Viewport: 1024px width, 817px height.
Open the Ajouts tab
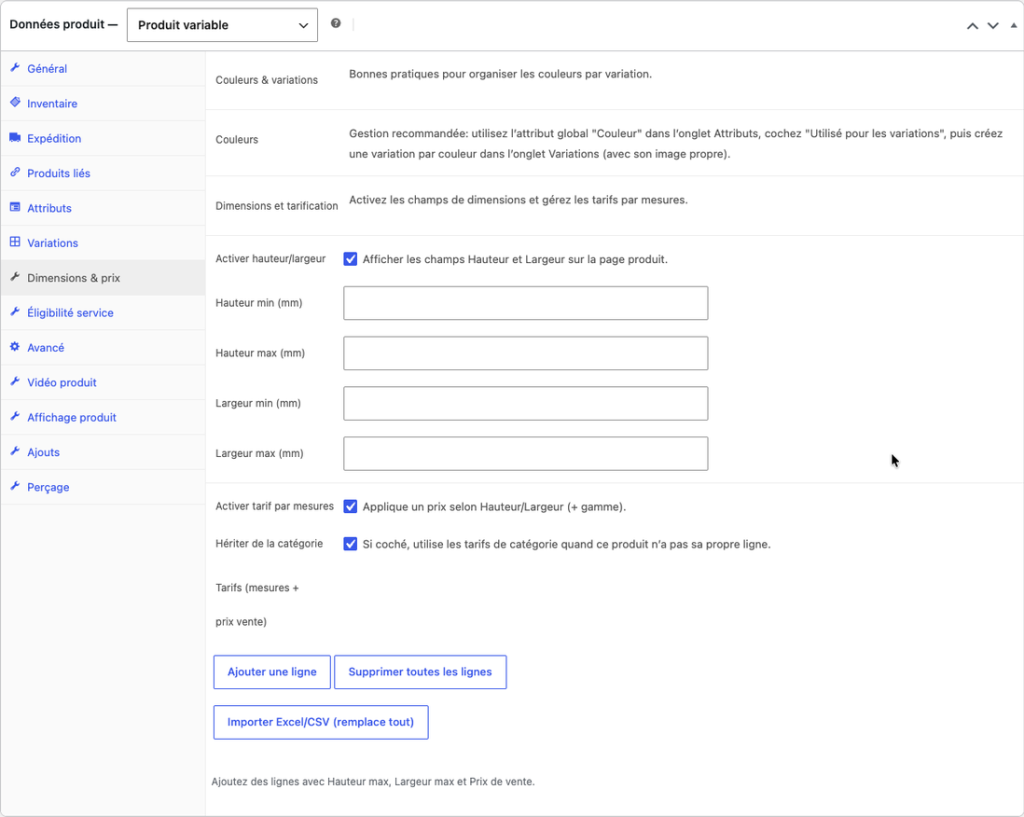tap(103, 452)
